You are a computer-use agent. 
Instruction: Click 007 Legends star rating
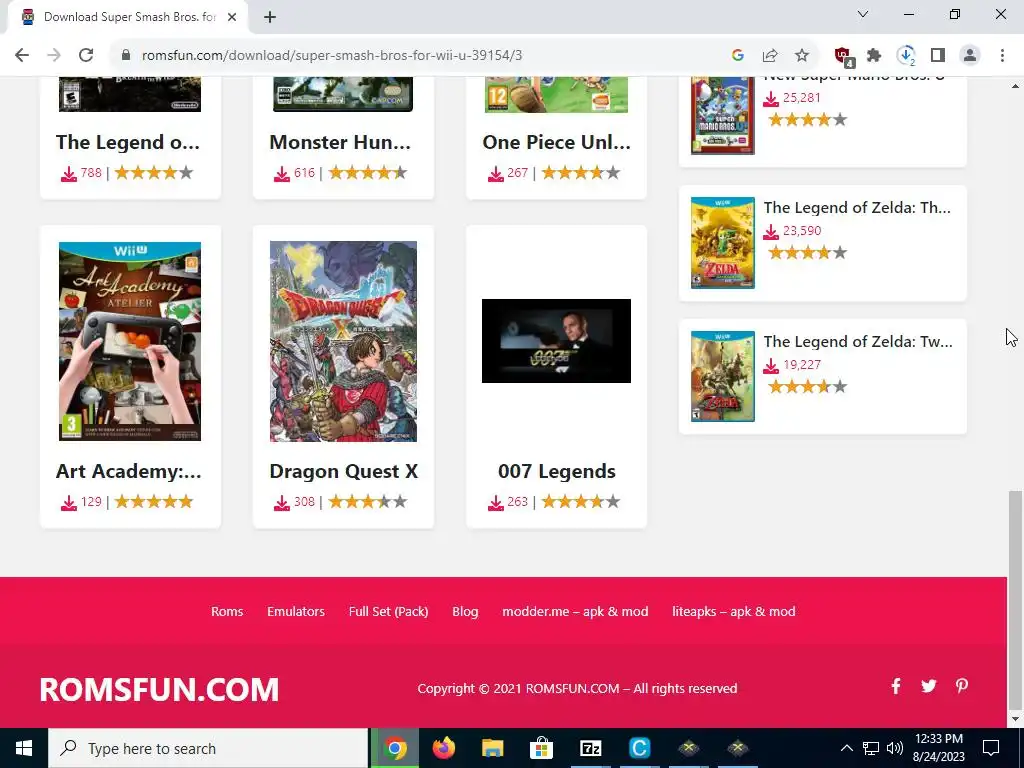click(x=581, y=502)
